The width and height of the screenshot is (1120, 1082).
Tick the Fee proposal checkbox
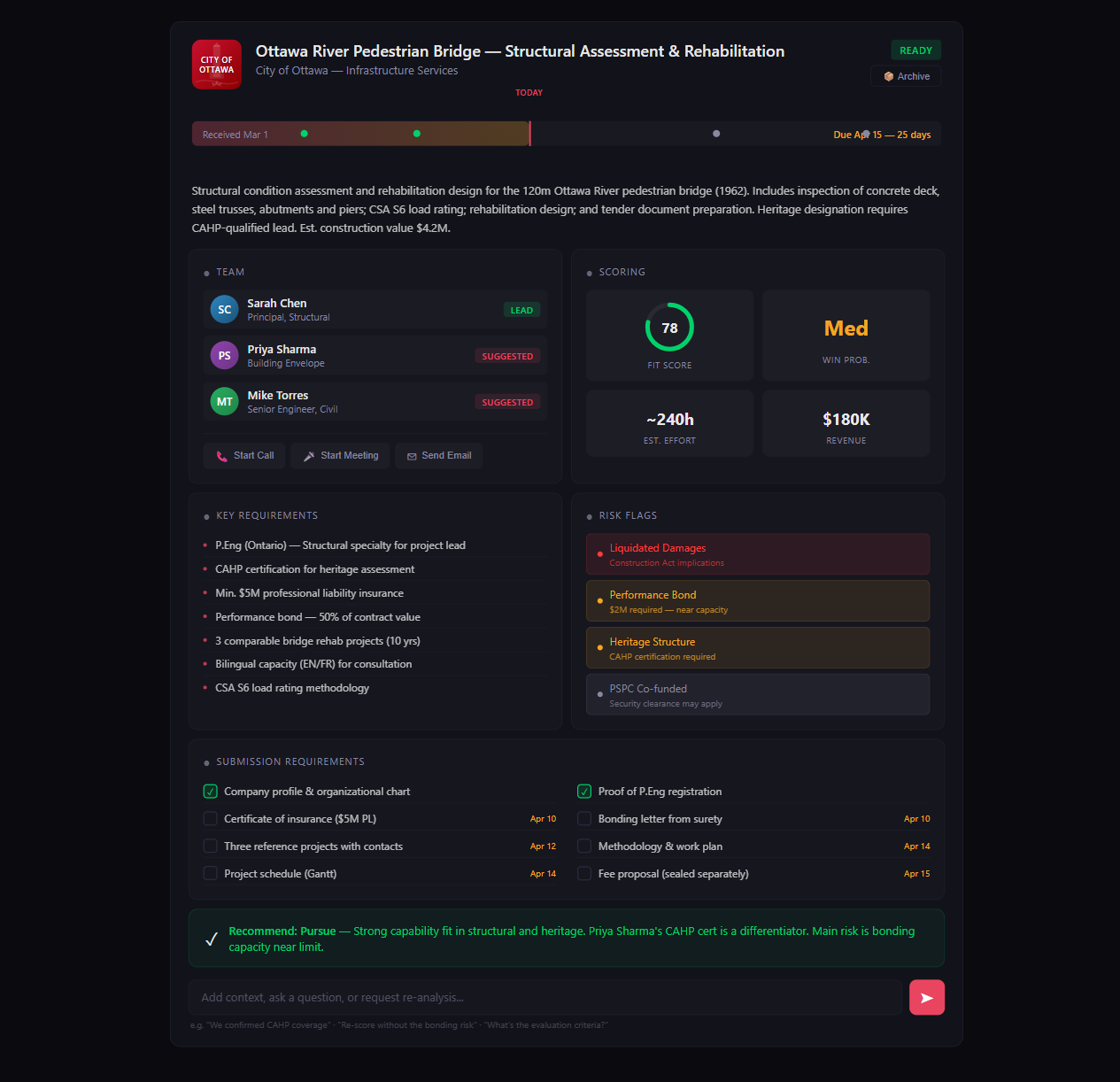(x=584, y=874)
